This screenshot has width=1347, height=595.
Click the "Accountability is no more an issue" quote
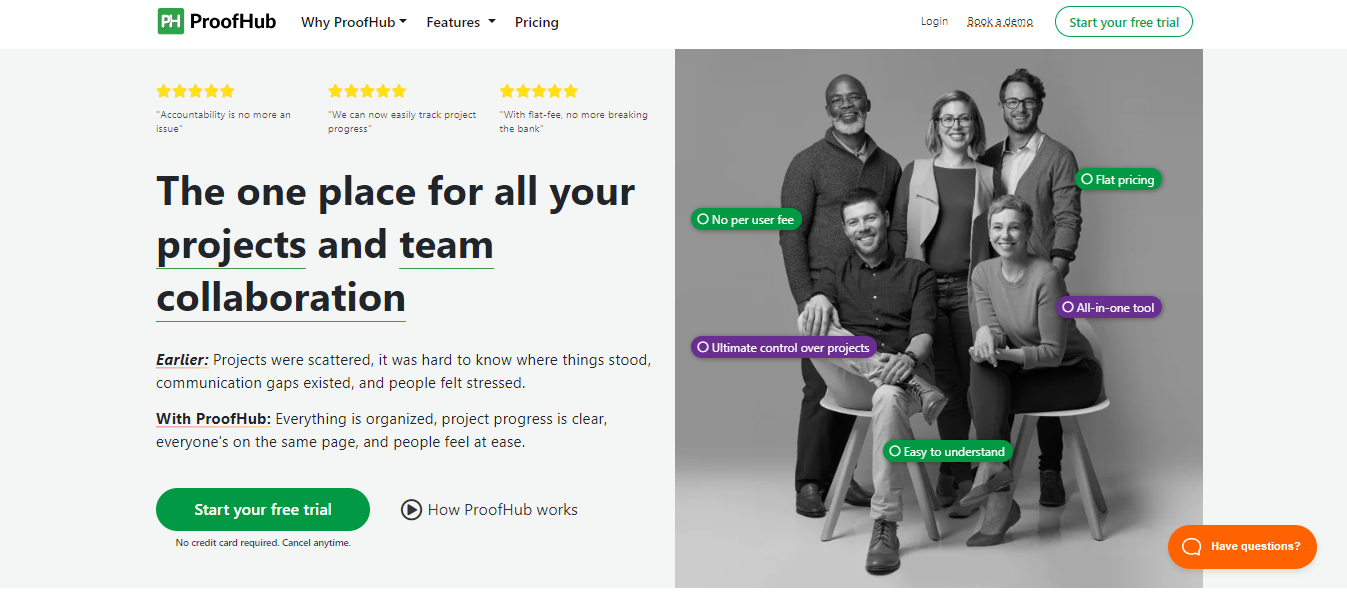(224, 121)
